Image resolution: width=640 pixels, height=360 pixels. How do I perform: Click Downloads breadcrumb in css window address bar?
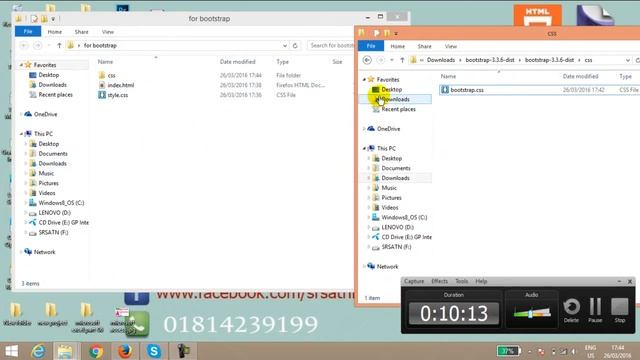[441, 60]
